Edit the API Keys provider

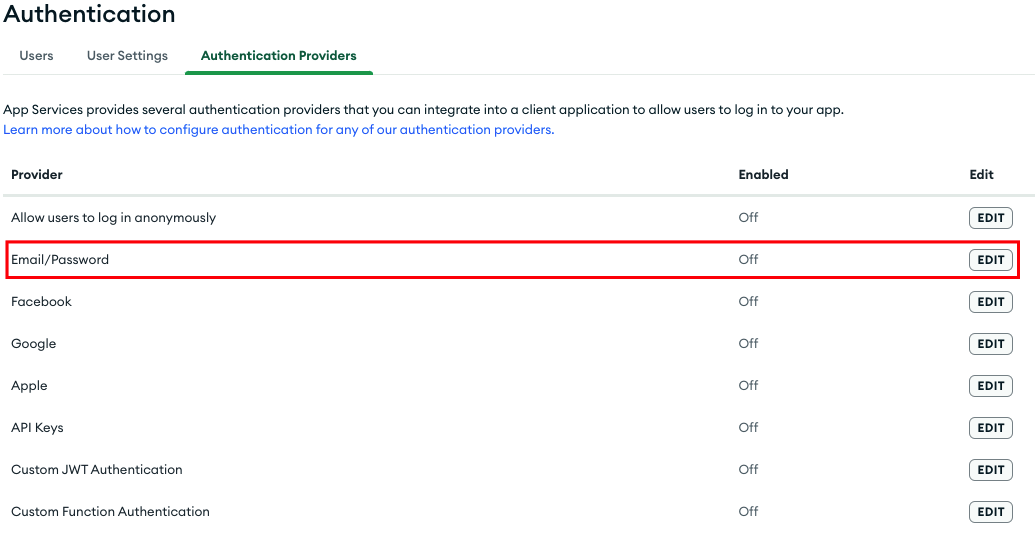(990, 428)
